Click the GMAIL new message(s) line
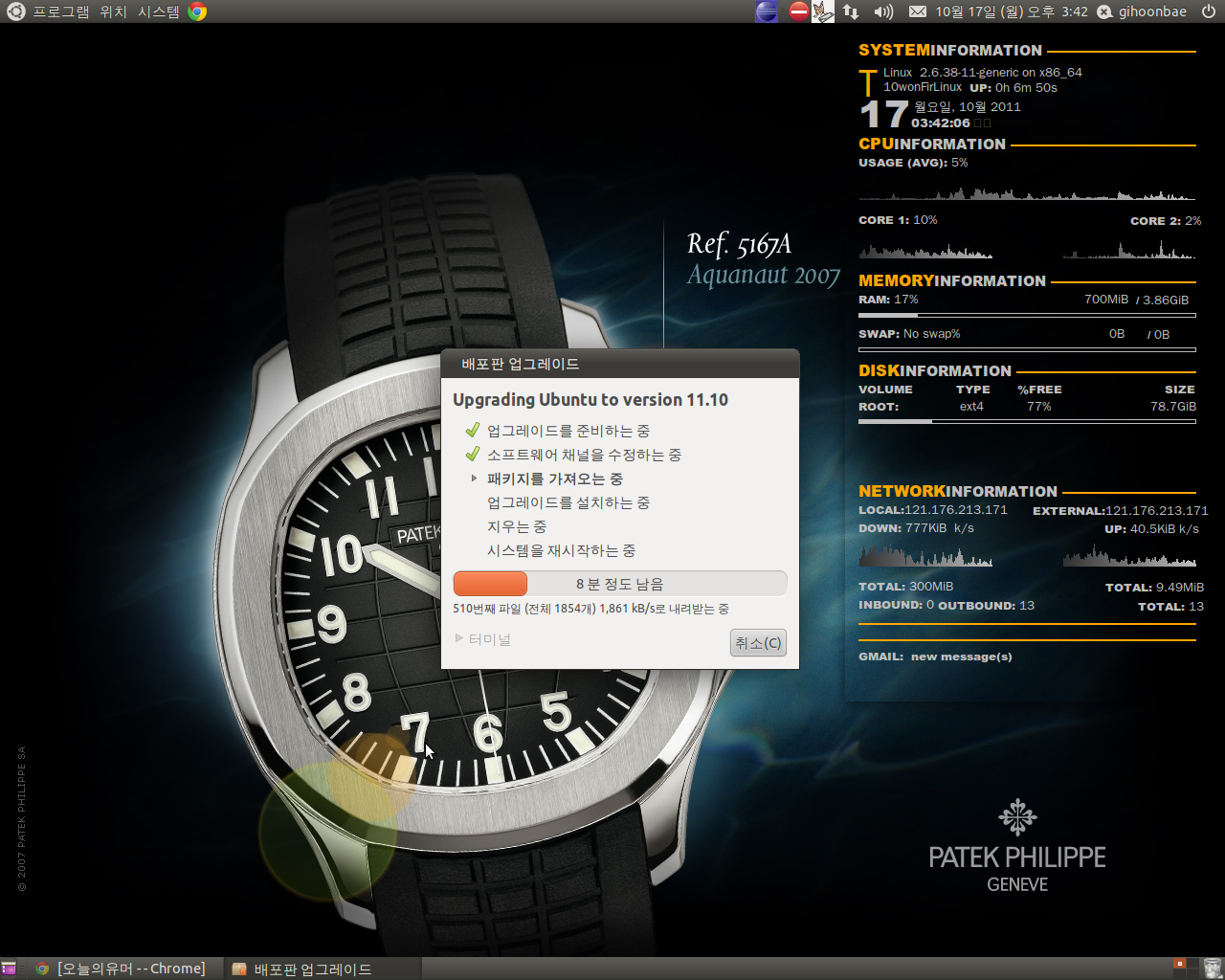The height and width of the screenshot is (980, 1225). (x=935, y=657)
